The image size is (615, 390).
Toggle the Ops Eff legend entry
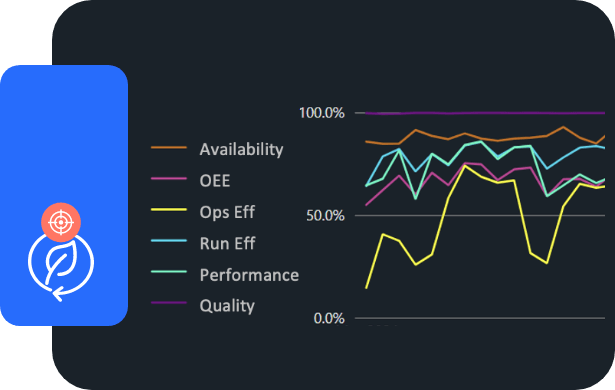(x=227, y=212)
